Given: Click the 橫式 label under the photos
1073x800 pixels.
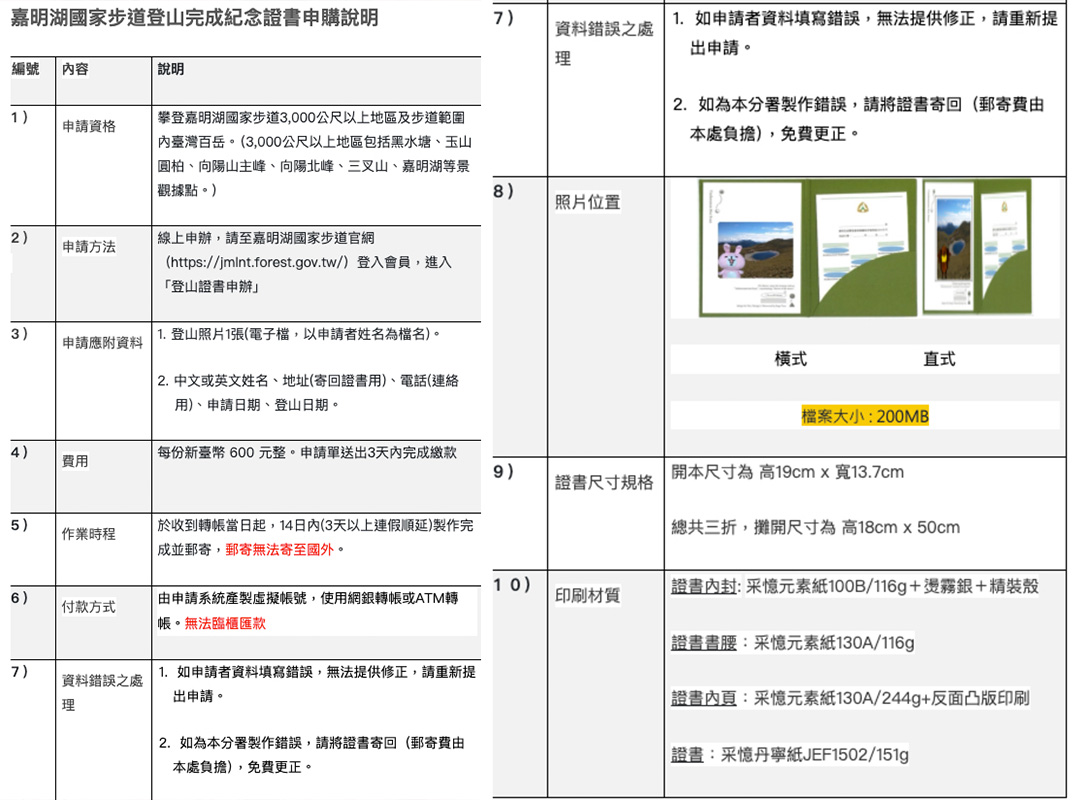Looking at the screenshot, I should 790,359.
